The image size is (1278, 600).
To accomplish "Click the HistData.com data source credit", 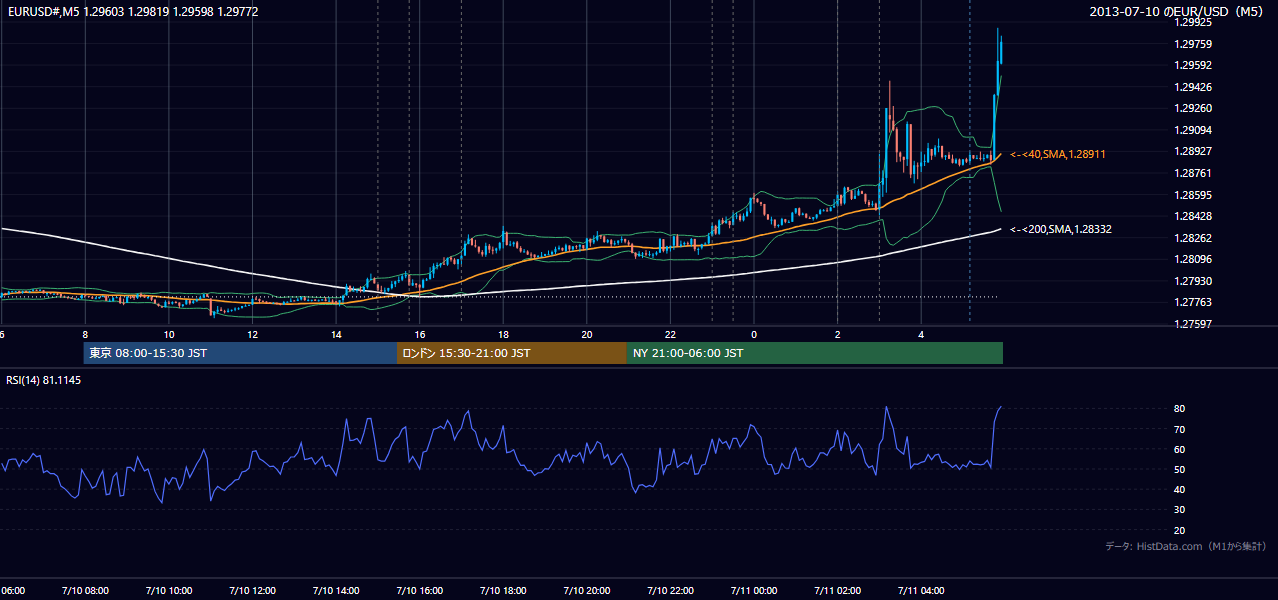I will (1186, 546).
